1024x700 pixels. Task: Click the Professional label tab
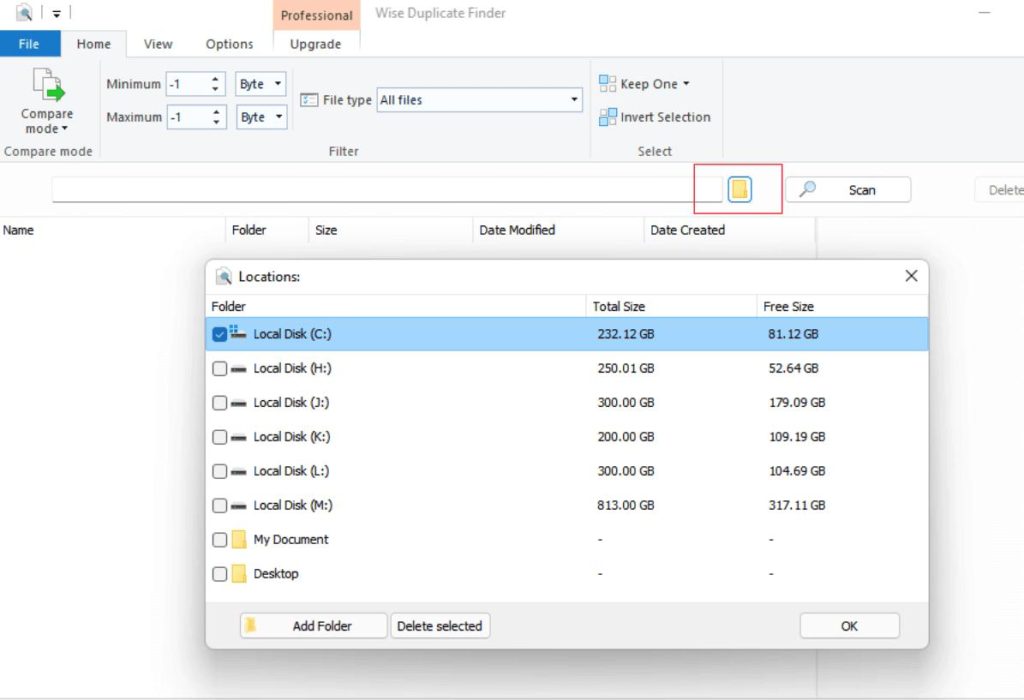tap(317, 15)
